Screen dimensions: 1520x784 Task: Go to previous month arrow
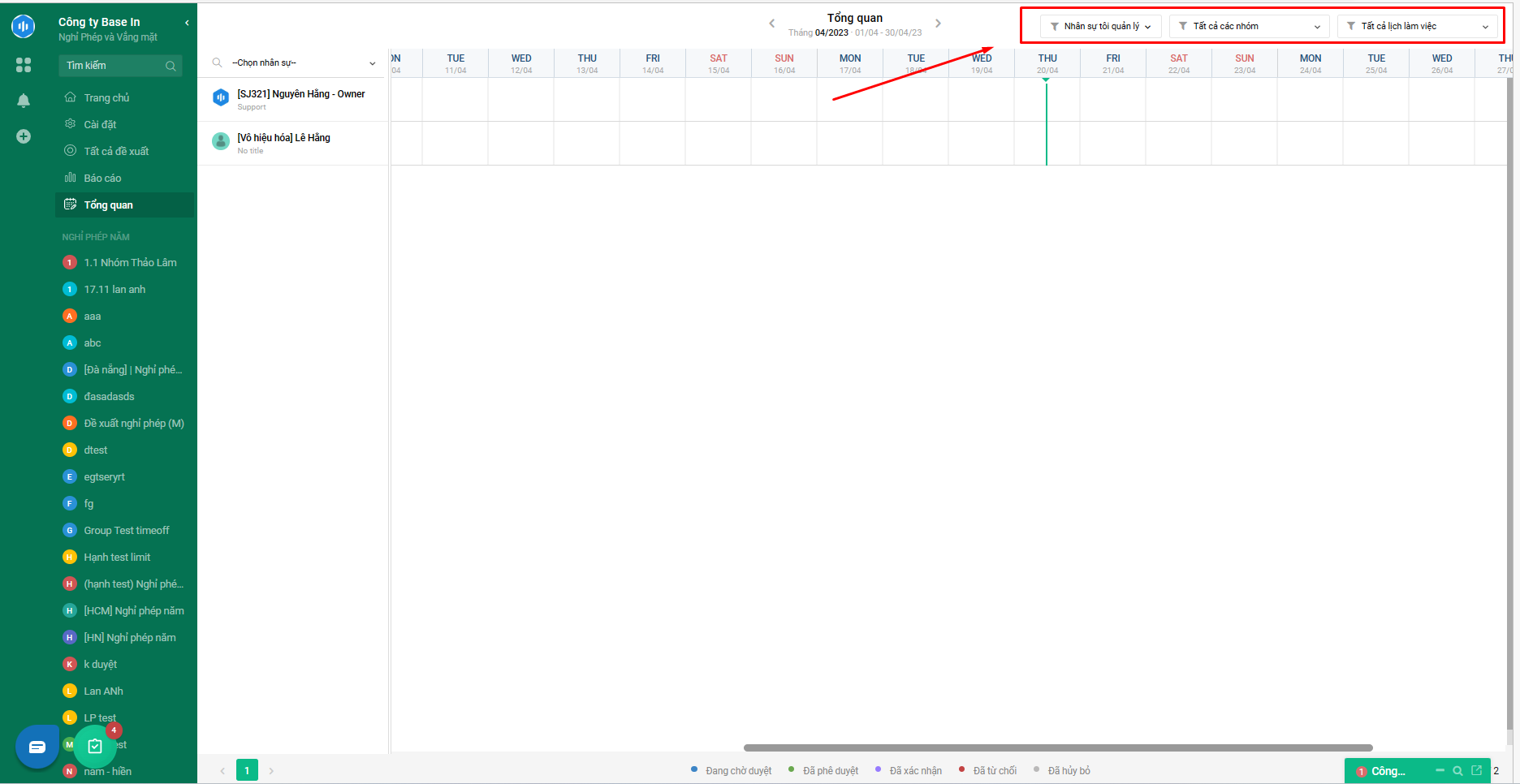click(771, 24)
